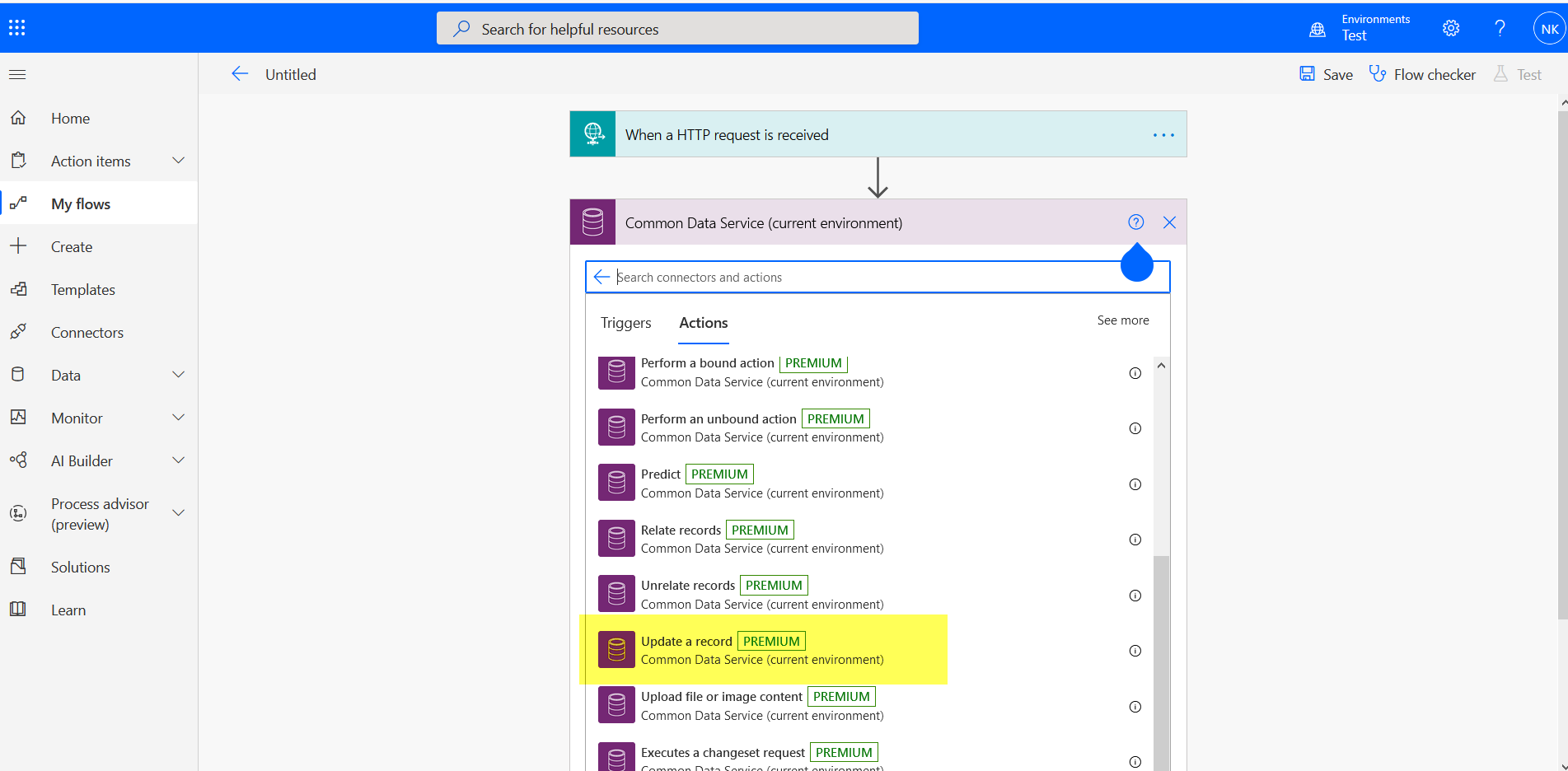Click the My flows icon
Viewport: 1568px width, 771px height.
pyautogui.click(x=18, y=203)
